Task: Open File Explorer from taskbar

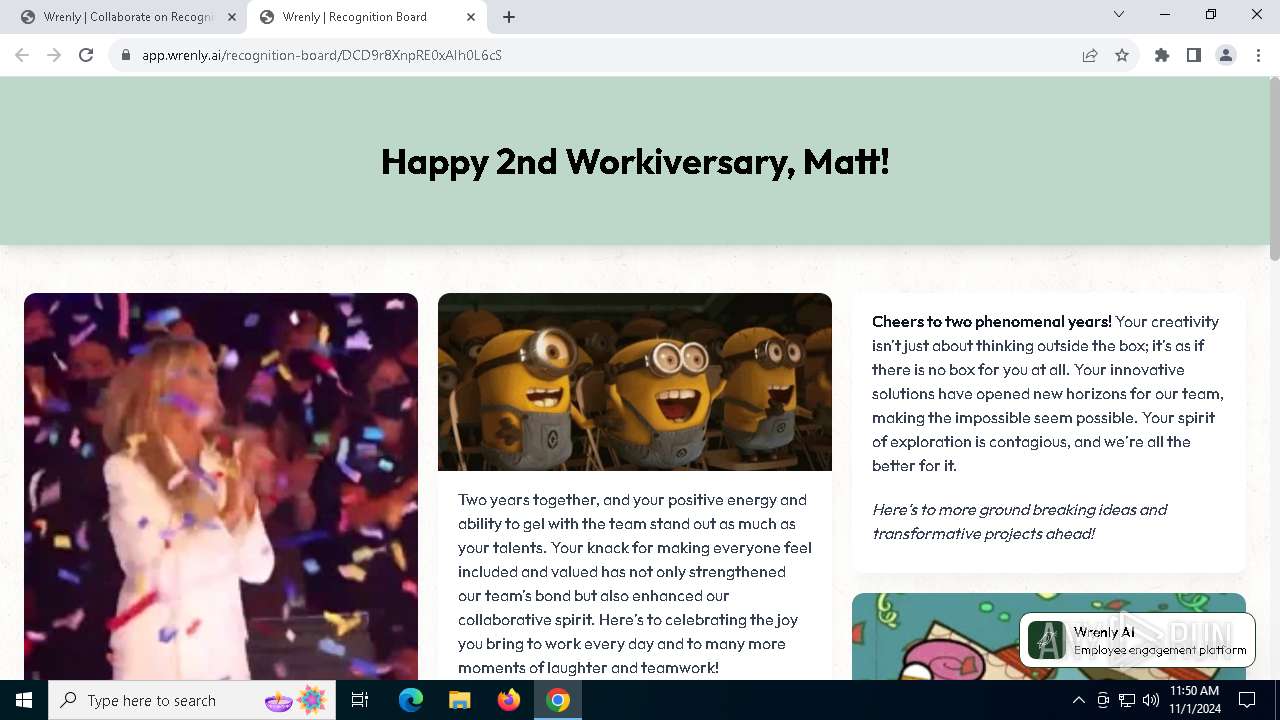Action: [x=460, y=700]
